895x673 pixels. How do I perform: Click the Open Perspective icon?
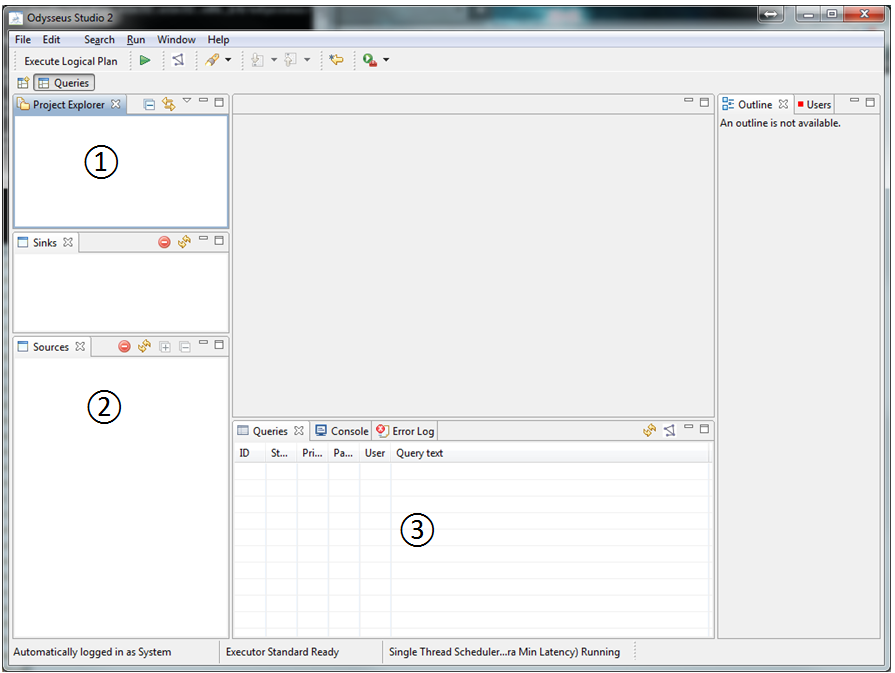[23, 83]
